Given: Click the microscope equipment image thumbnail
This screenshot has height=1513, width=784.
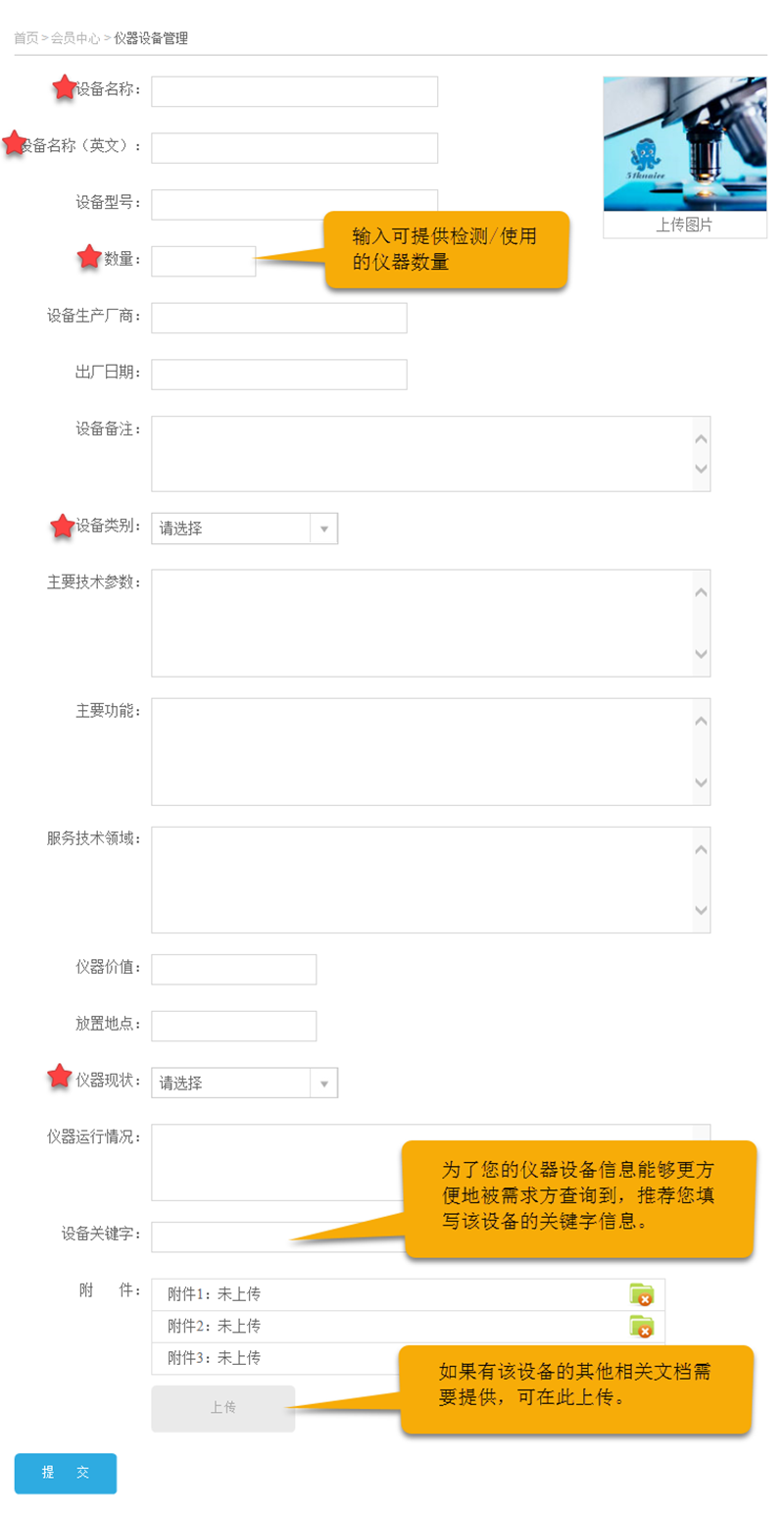Looking at the screenshot, I should 684,144.
